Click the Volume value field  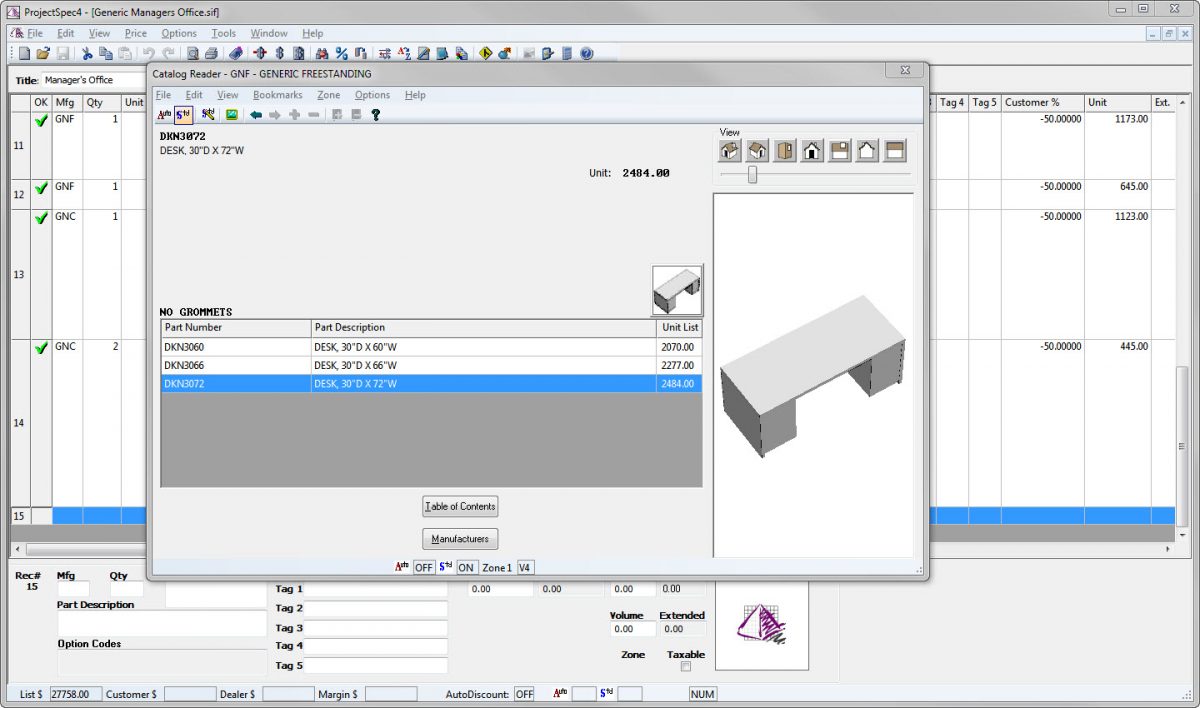(x=633, y=630)
